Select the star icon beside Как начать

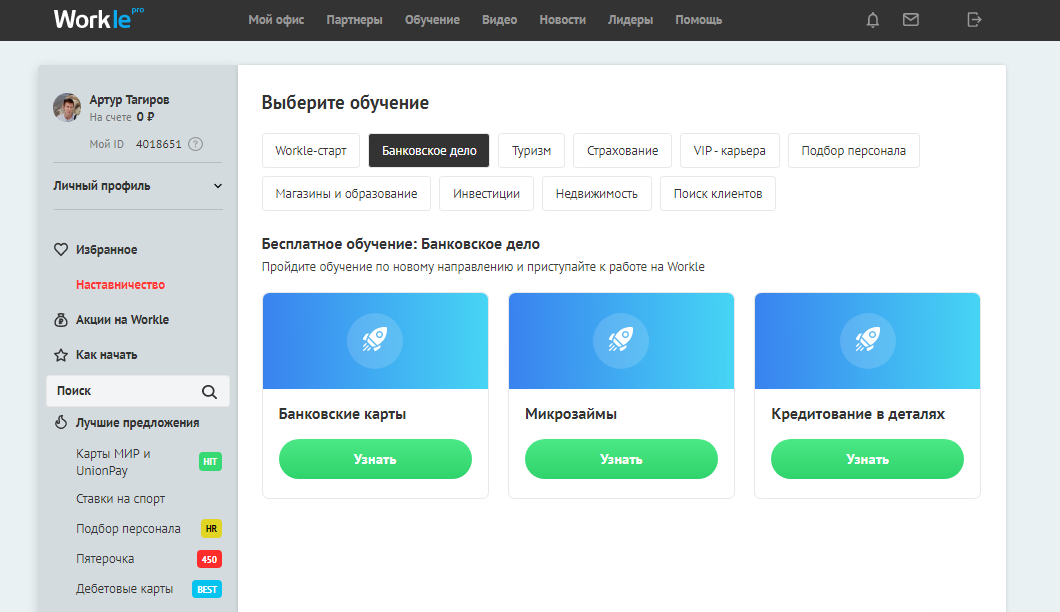click(x=61, y=354)
